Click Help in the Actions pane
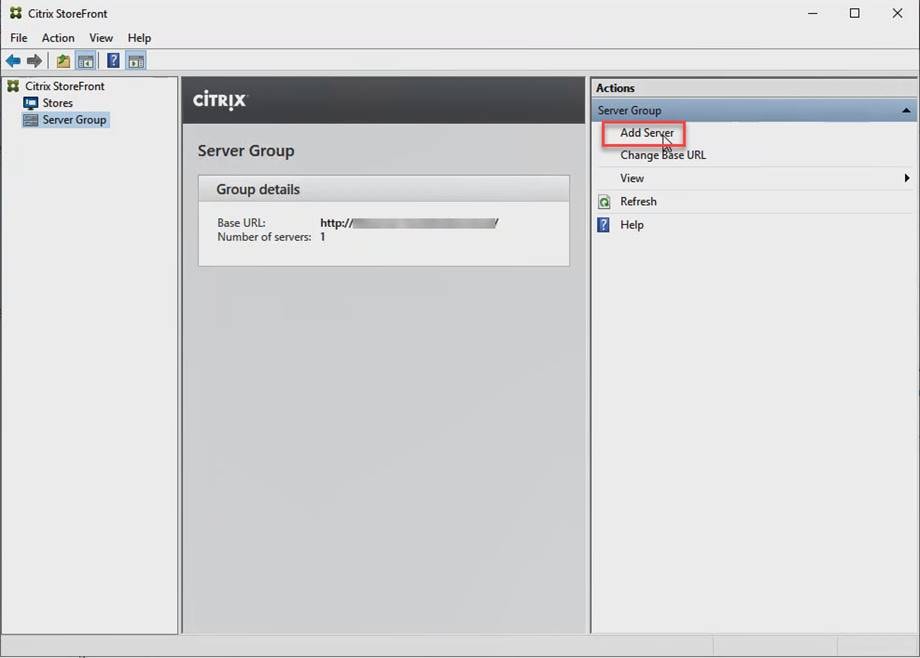The height and width of the screenshot is (658, 920). coord(632,225)
